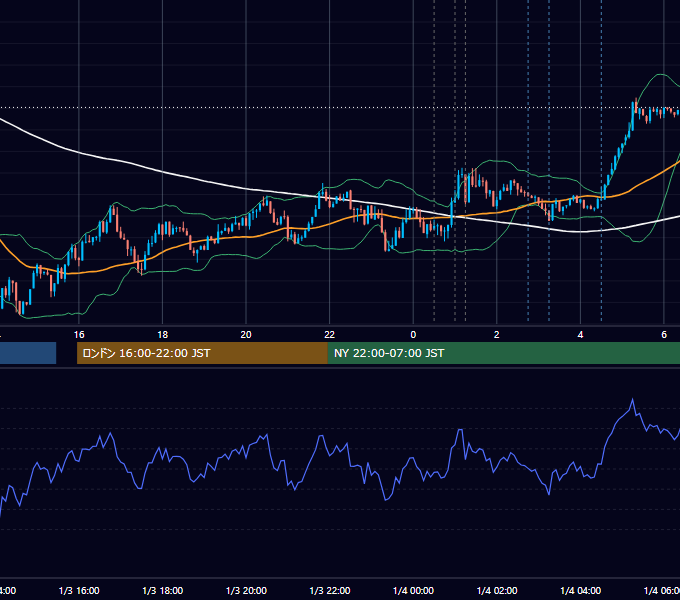
Task: Click the upper time axis label 0
Action: [x=413, y=335]
